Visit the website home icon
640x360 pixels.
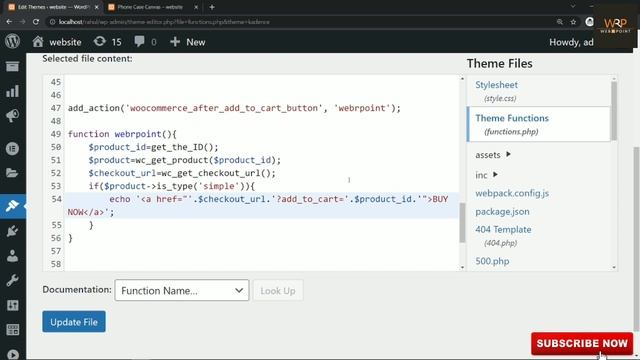pos(38,42)
